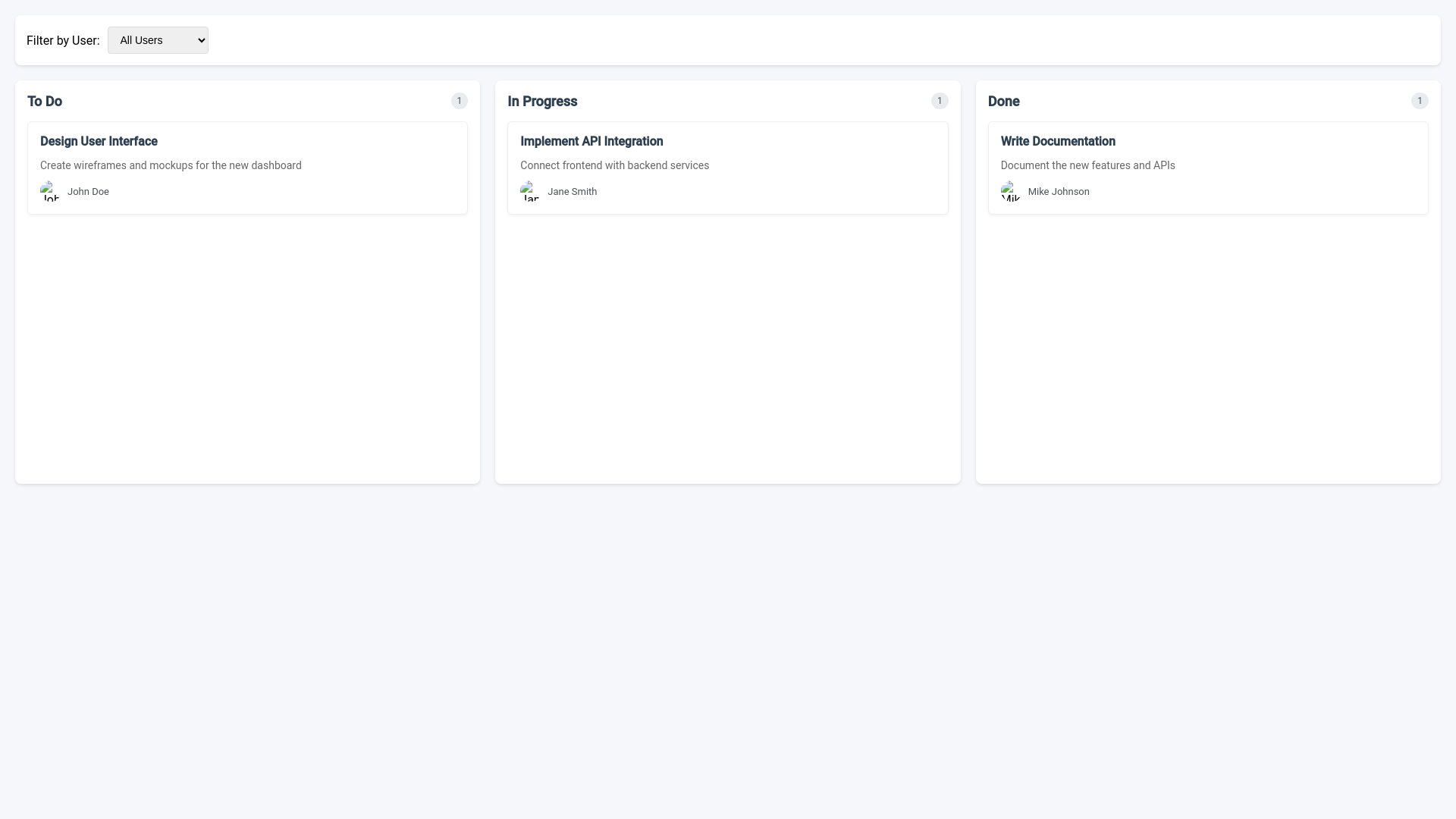This screenshot has width=1456, height=819.
Task: Click the To Do column header
Action: (45, 101)
